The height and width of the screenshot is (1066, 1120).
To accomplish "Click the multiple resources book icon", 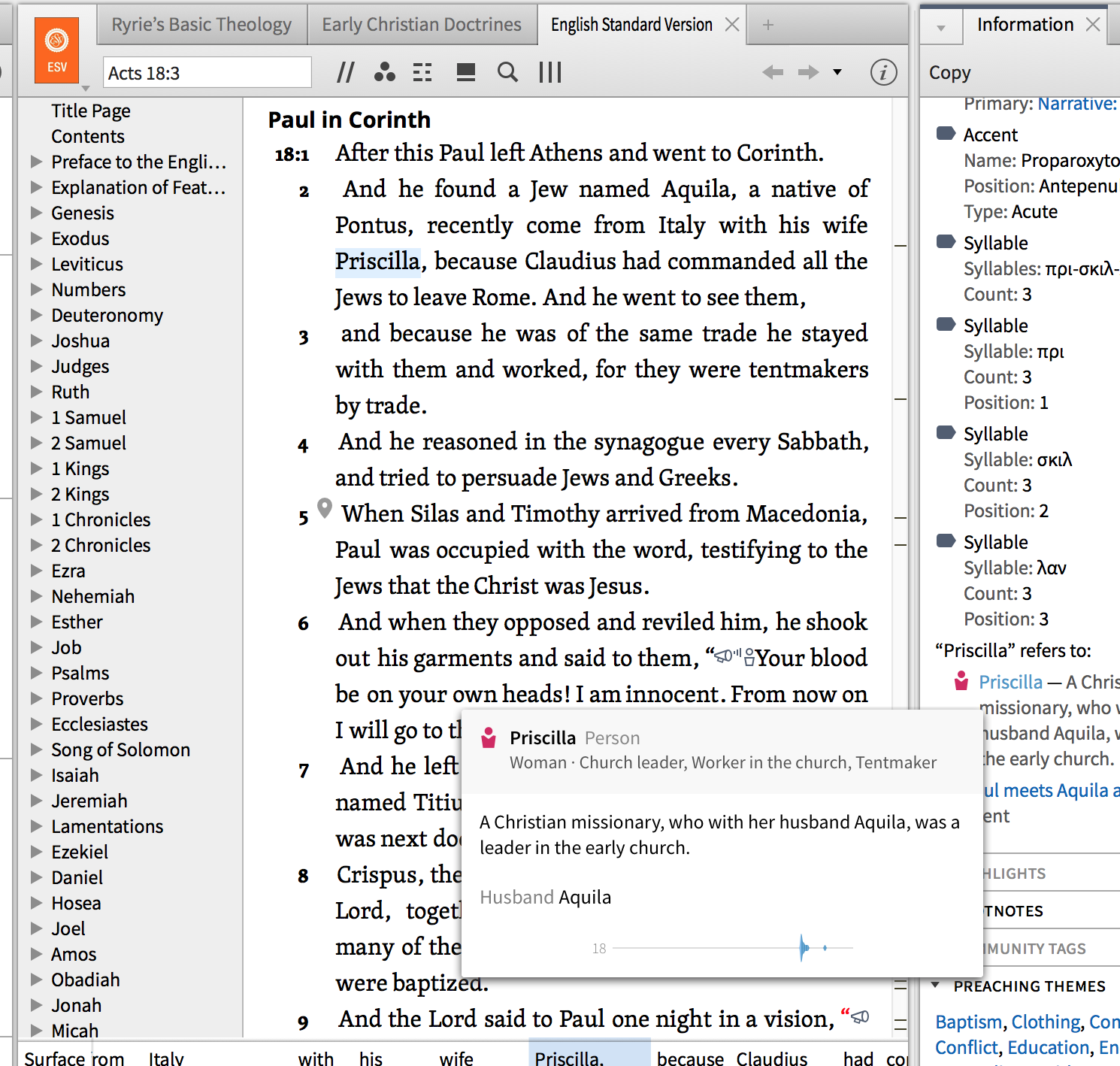I will pyautogui.click(x=466, y=72).
